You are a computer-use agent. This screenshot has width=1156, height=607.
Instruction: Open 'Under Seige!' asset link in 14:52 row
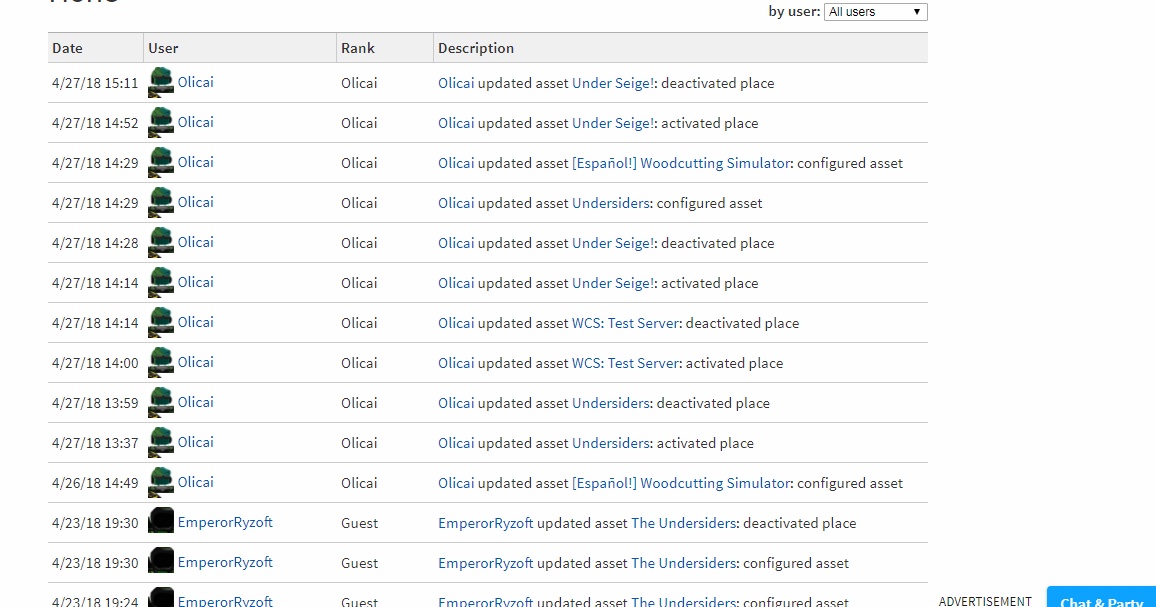point(613,123)
